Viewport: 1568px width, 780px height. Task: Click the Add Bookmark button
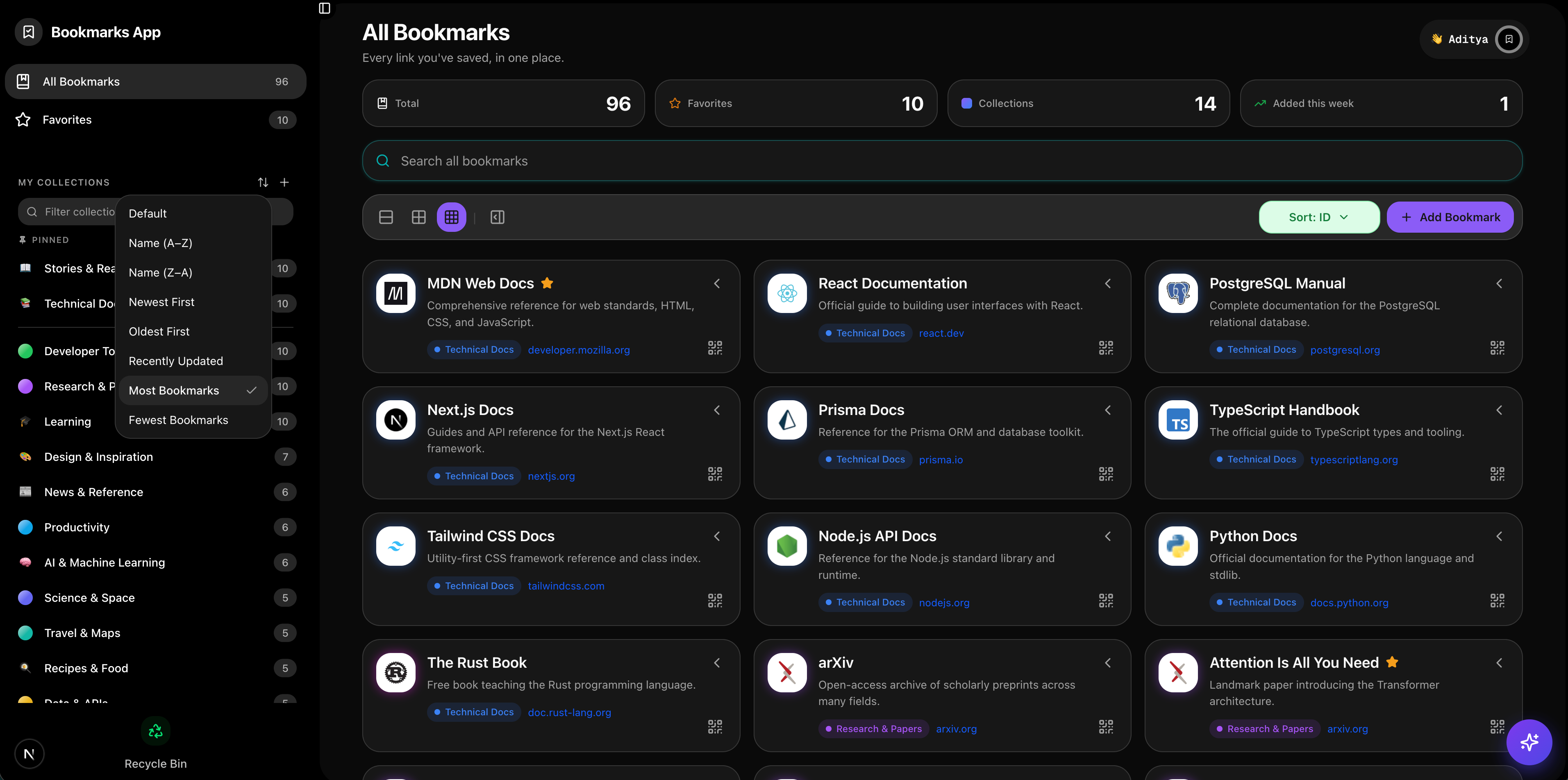click(1450, 217)
